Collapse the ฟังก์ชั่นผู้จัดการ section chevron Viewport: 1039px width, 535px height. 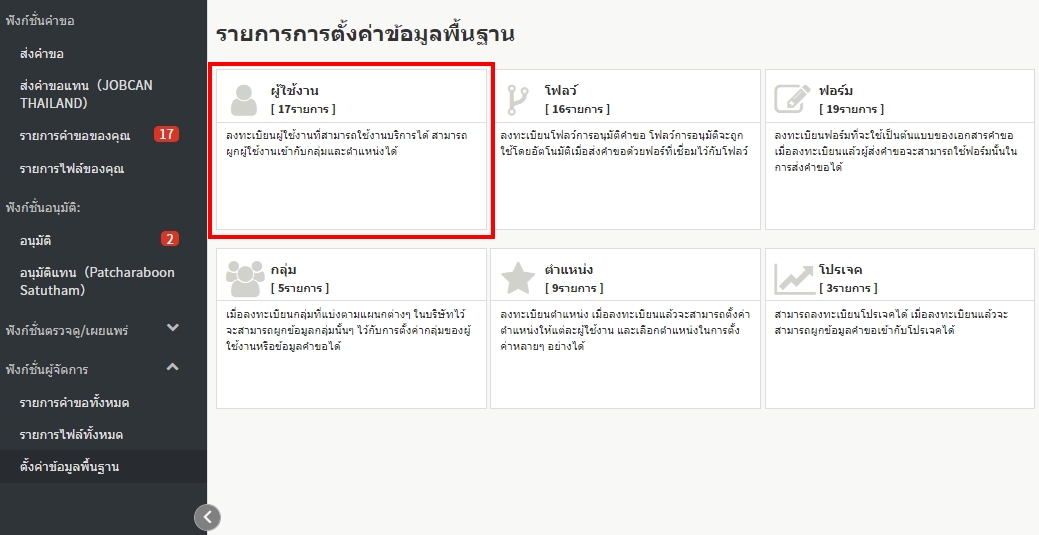[173, 368]
